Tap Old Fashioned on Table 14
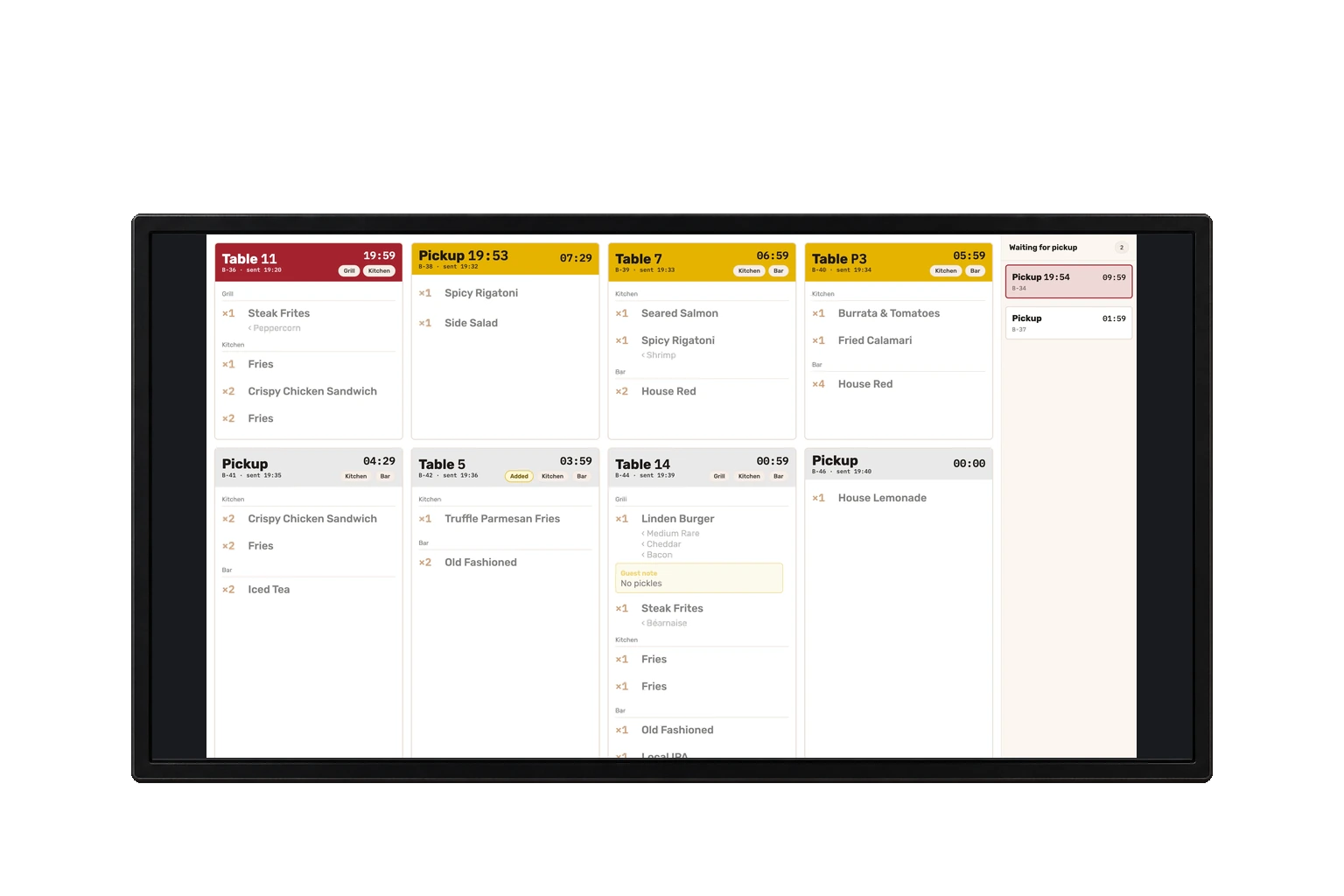 point(677,731)
